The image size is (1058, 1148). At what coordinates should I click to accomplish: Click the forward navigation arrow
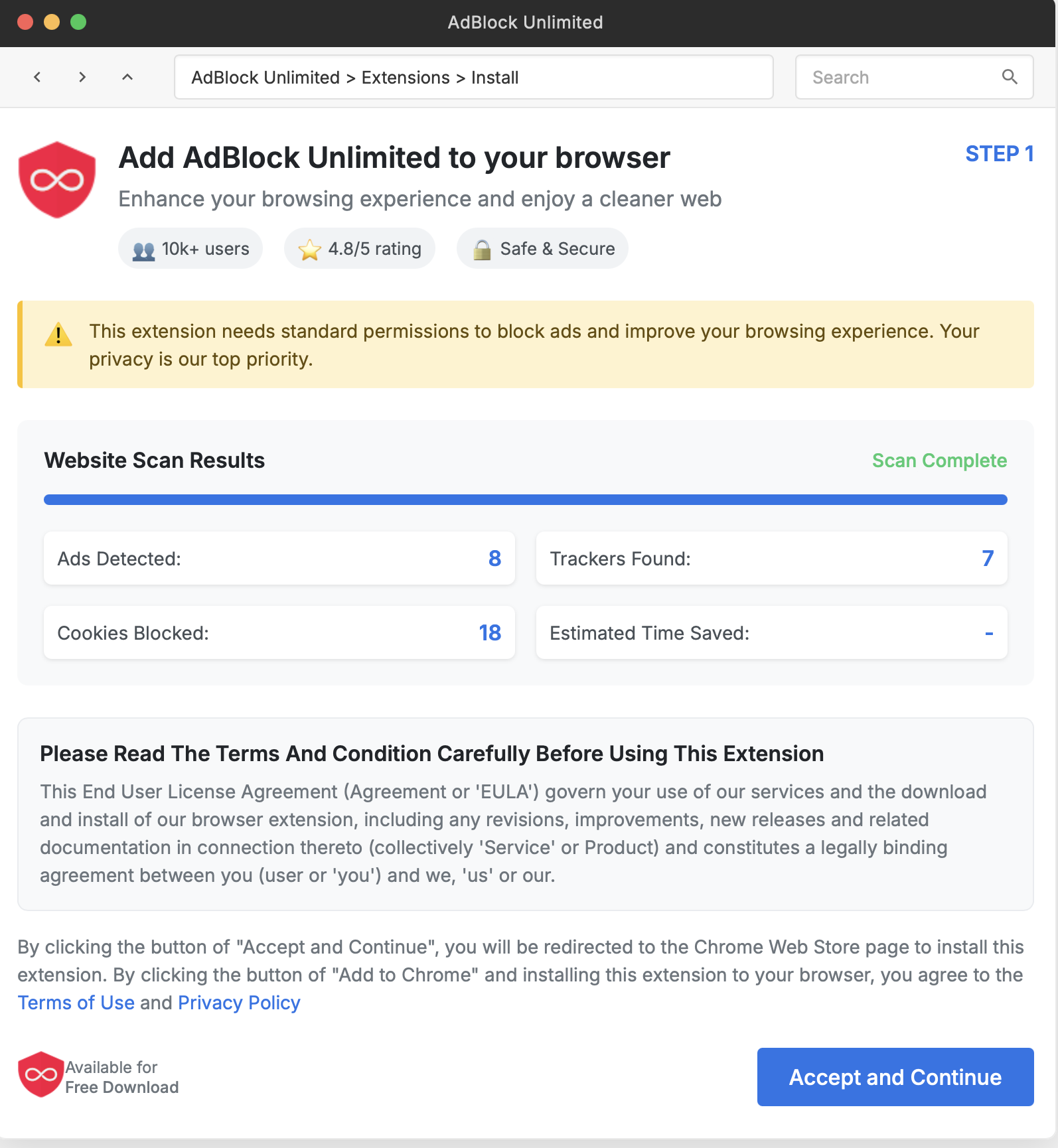pos(82,77)
